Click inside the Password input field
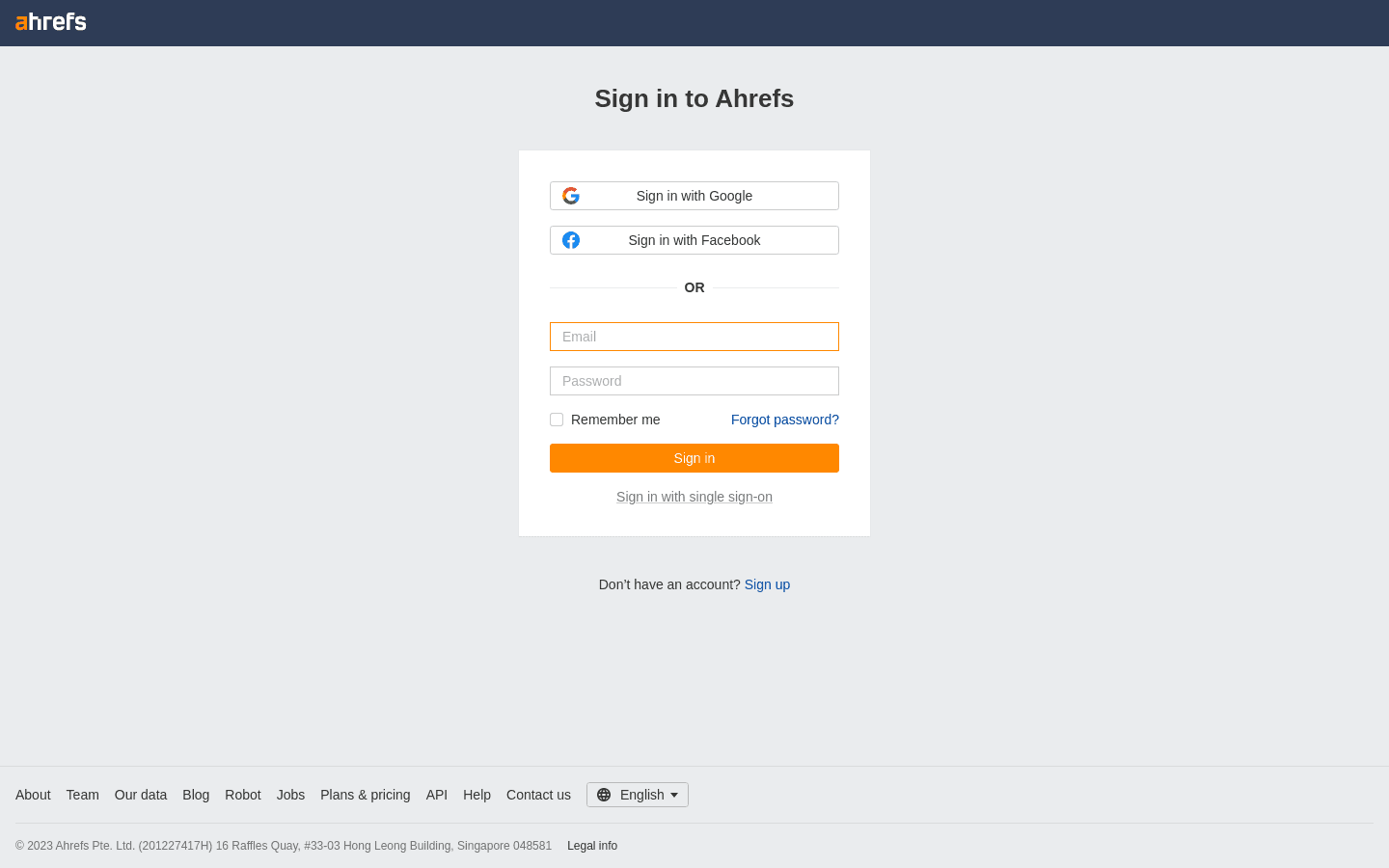 [x=694, y=381]
